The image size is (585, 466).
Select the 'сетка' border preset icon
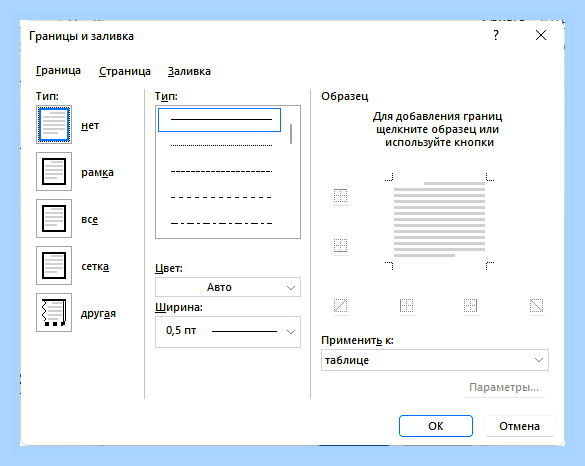point(54,266)
